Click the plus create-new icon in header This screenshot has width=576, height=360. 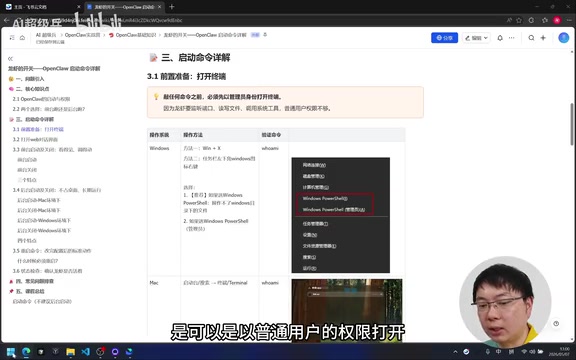(543, 38)
